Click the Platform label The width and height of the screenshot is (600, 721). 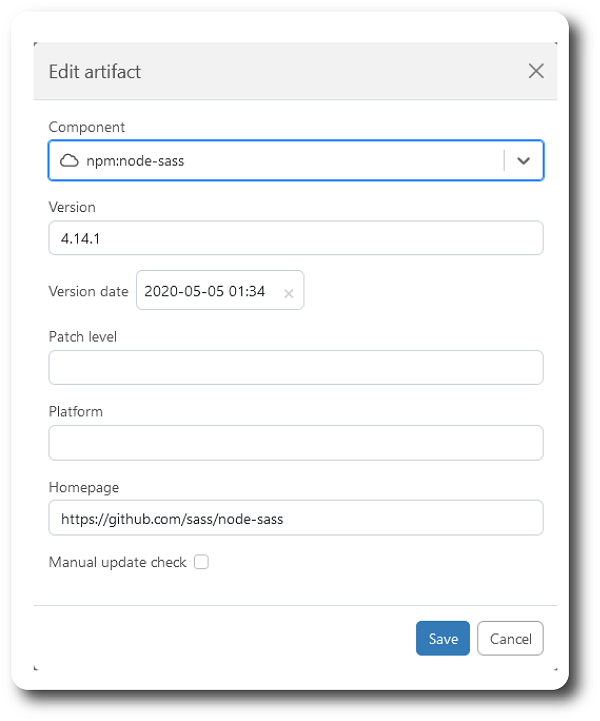(x=76, y=412)
